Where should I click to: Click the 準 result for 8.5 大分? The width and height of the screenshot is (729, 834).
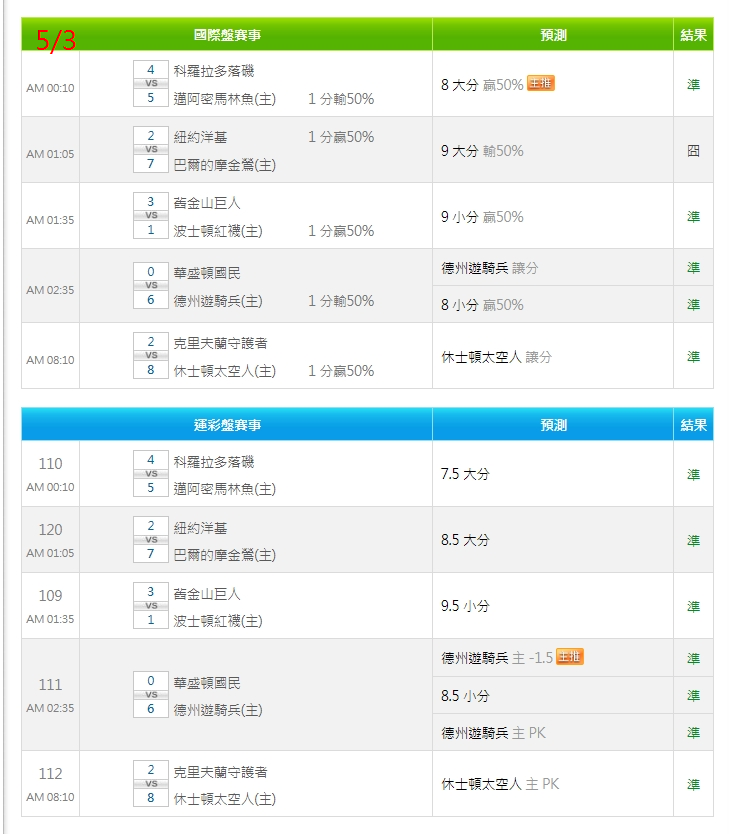click(693, 540)
